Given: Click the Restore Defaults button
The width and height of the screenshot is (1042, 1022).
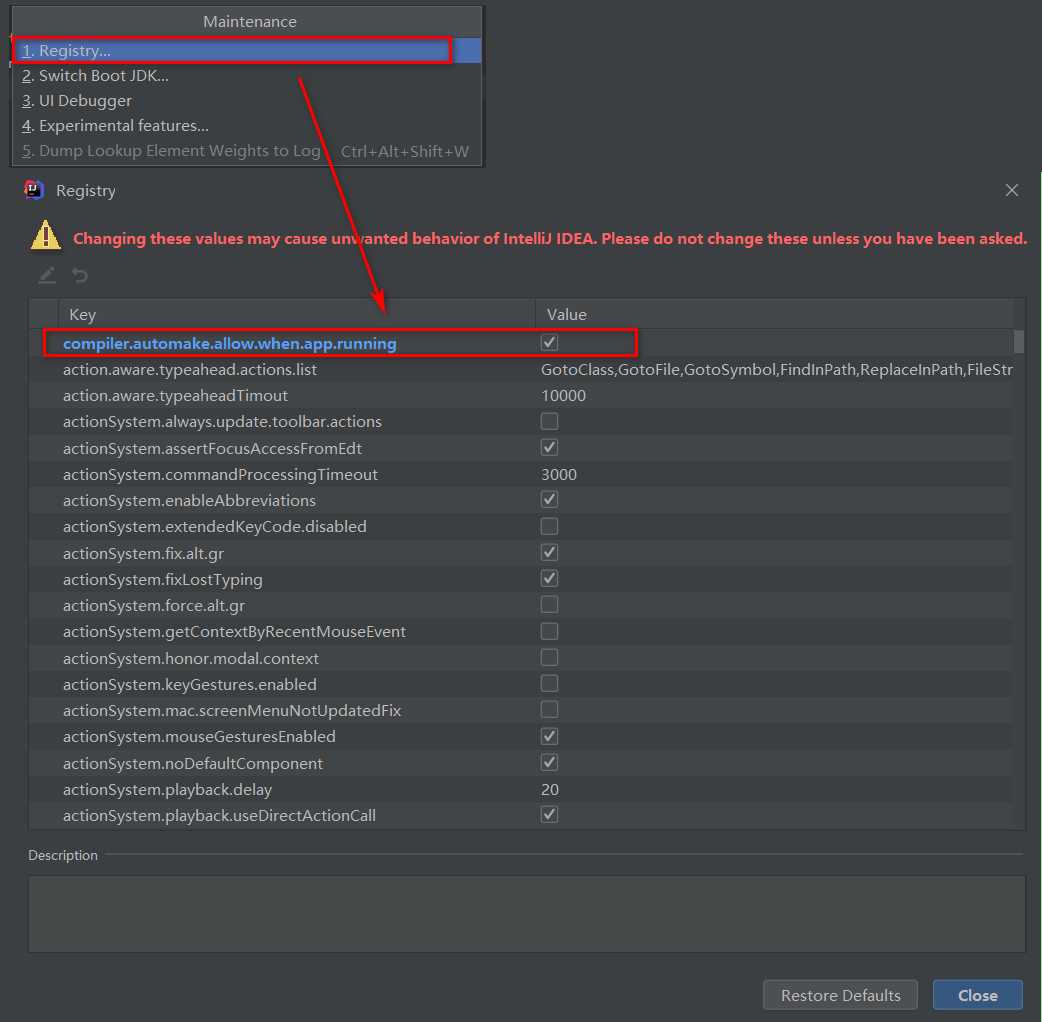Looking at the screenshot, I should point(841,995).
